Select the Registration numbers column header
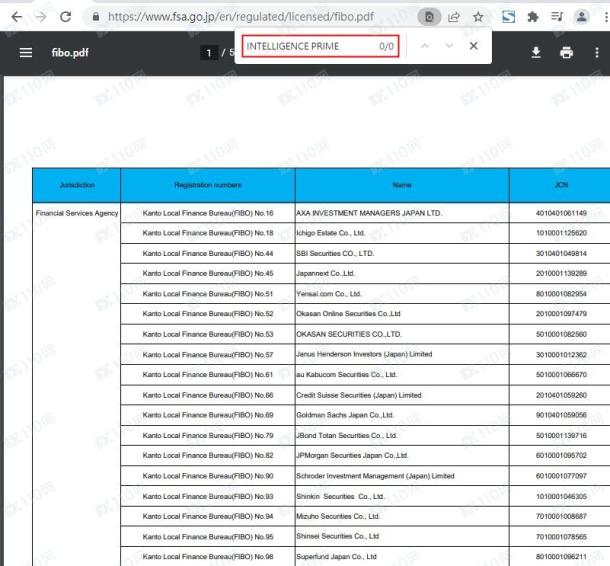This screenshot has height=566, width=610. [208, 185]
